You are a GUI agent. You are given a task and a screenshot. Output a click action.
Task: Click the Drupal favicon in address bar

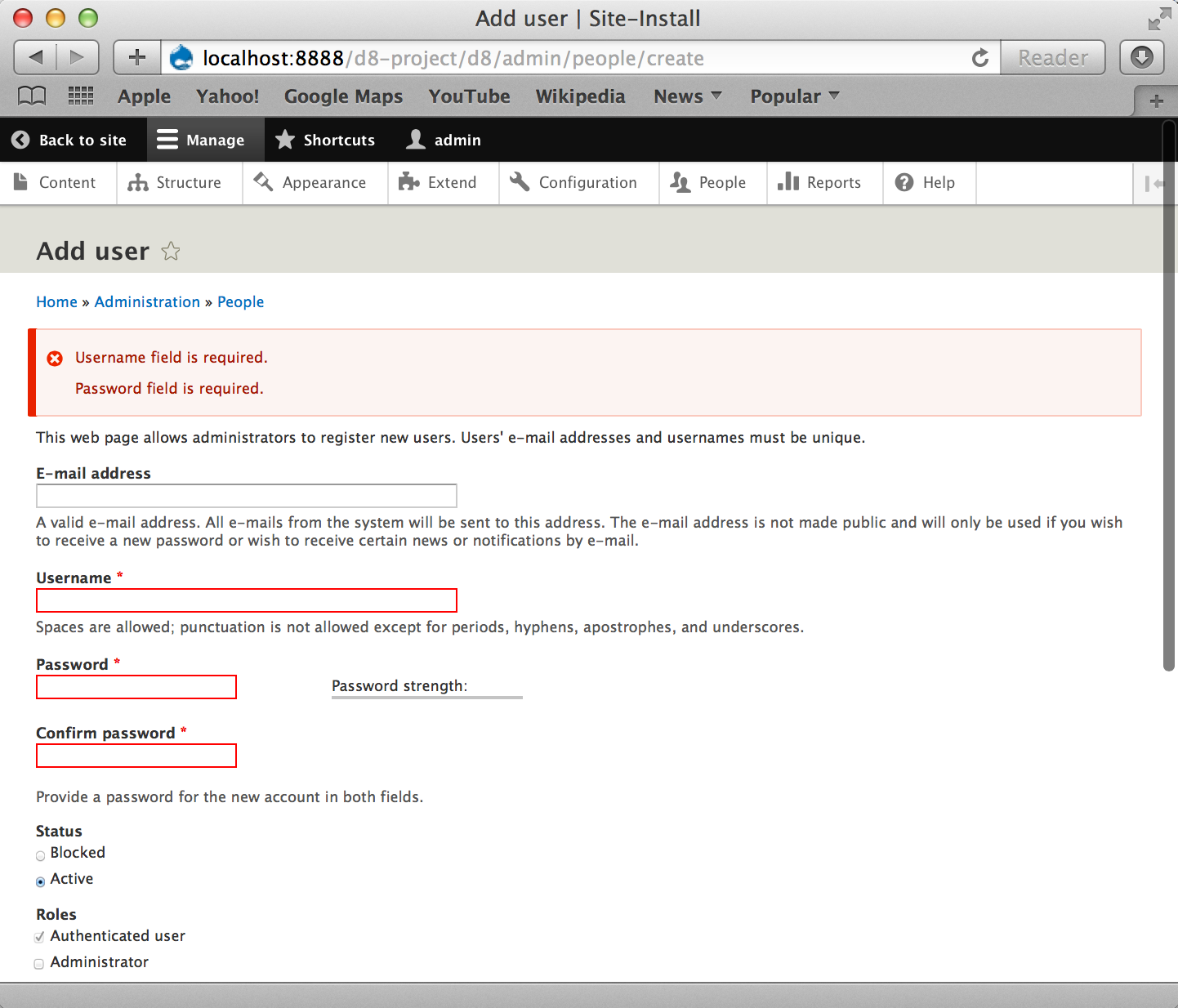(181, 58)
